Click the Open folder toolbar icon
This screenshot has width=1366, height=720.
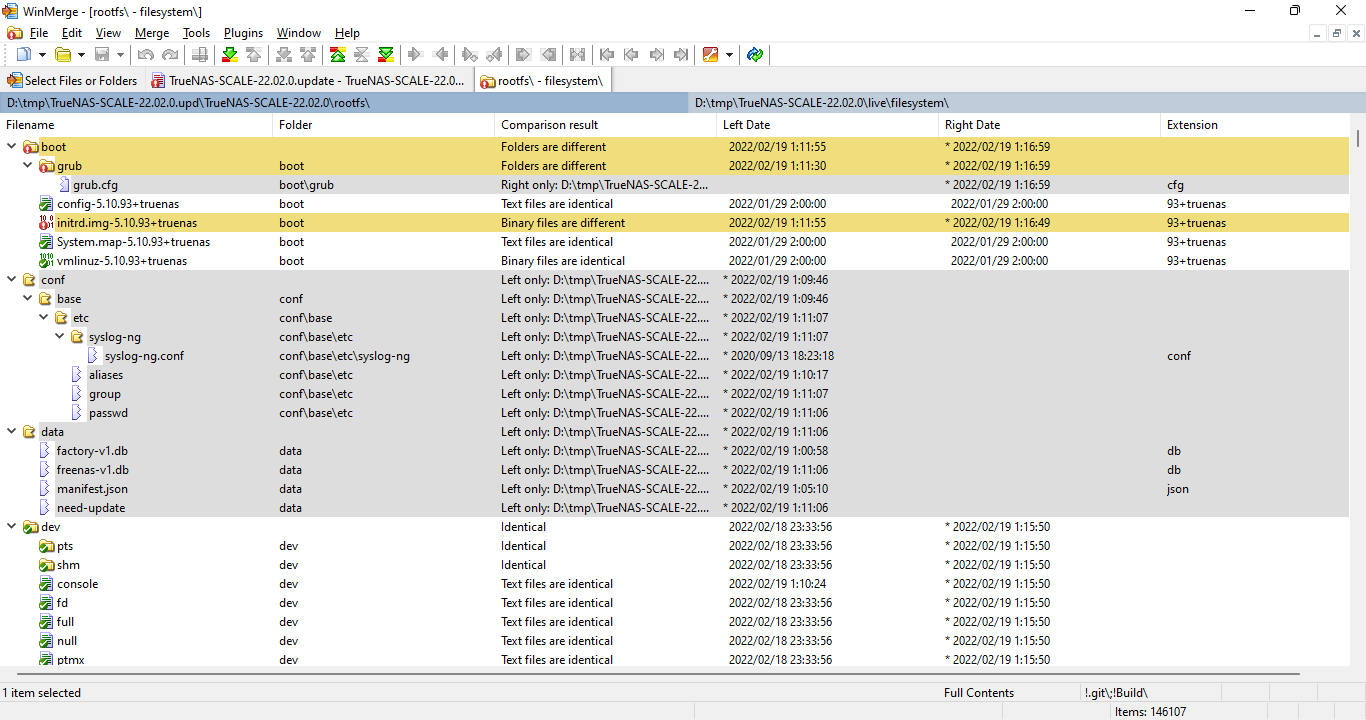pyautogui.click(x=63, y=54)
